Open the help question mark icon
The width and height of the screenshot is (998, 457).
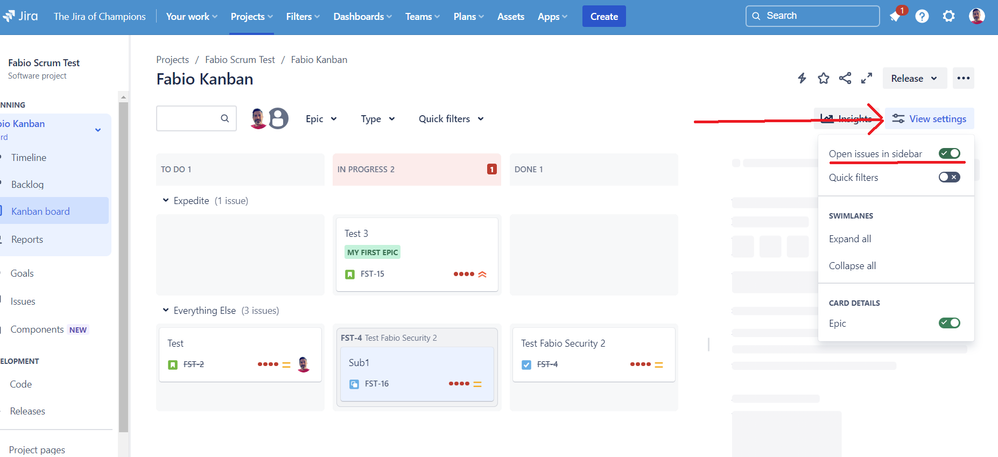tap(922, 17)
